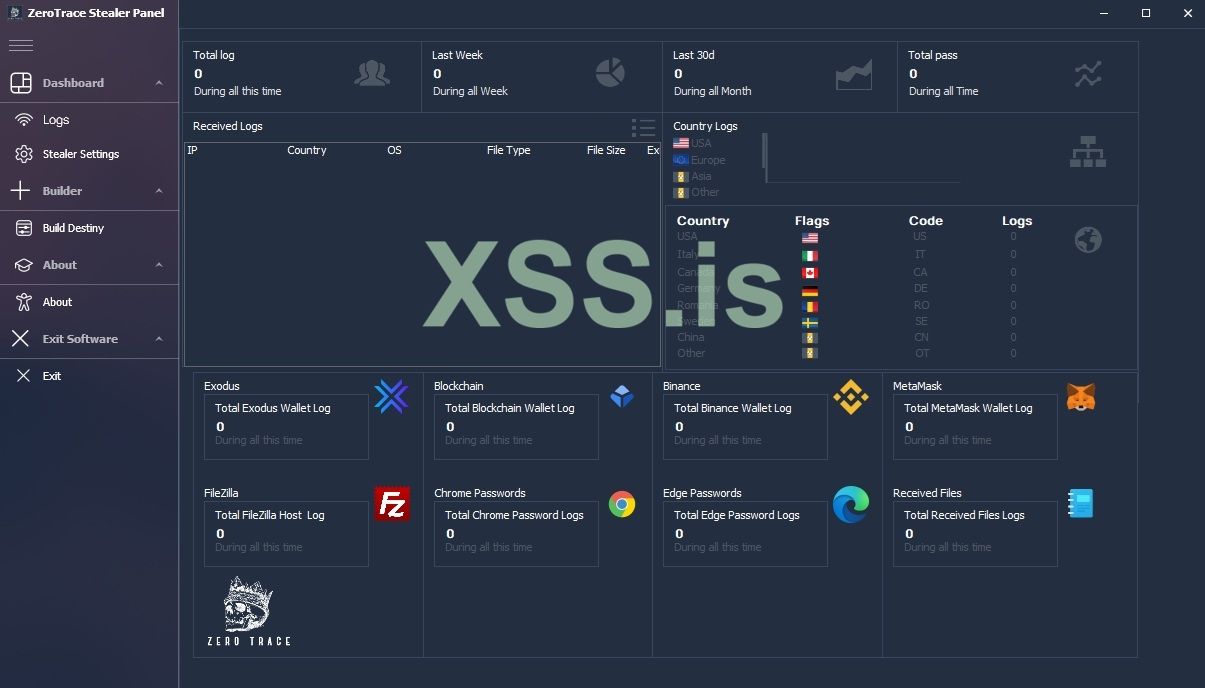Click the Sweden flag in the Flags column
The image size is (1205, 688).
coord(810,323)
